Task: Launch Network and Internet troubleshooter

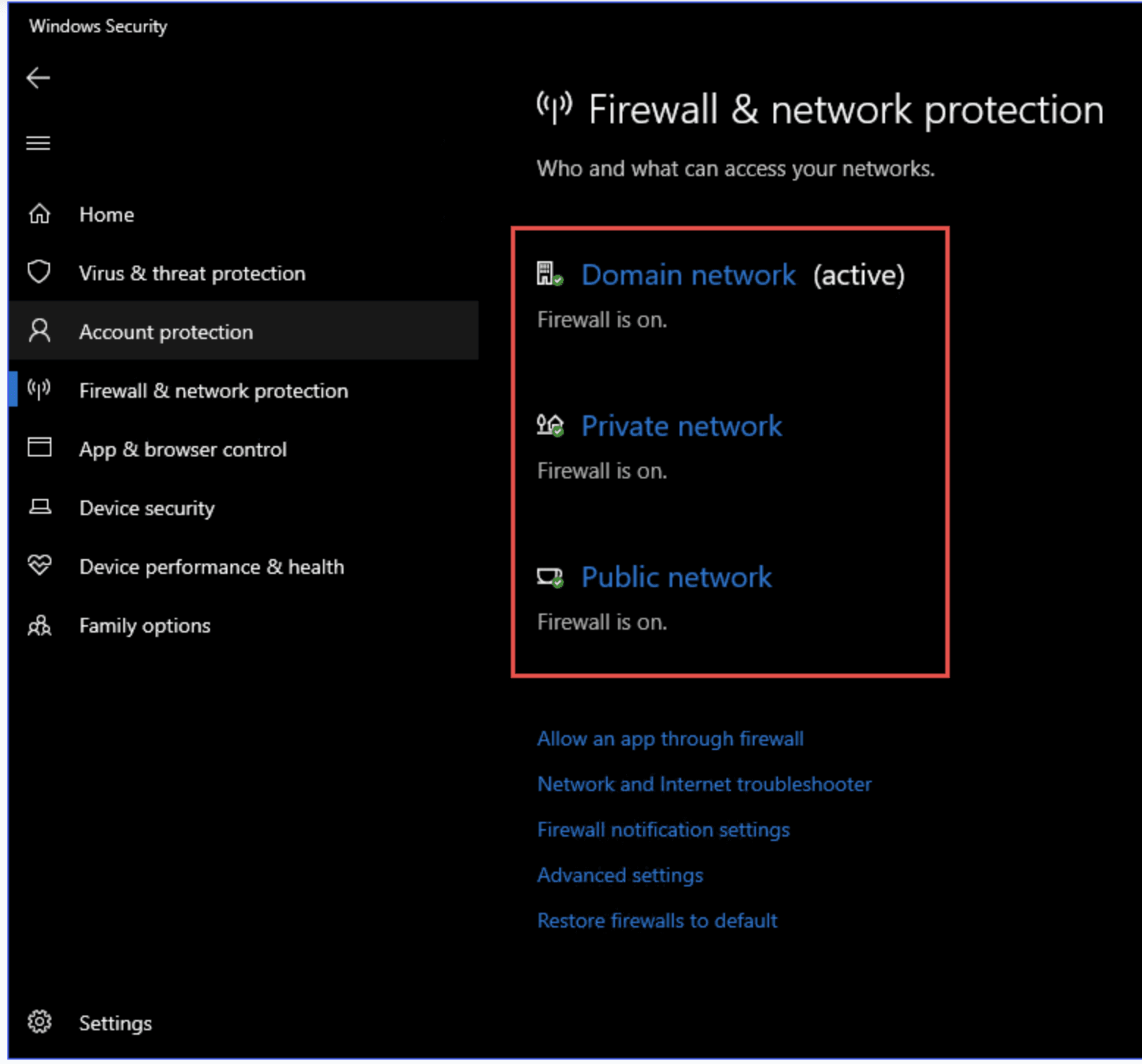Action: click(704, 784)
